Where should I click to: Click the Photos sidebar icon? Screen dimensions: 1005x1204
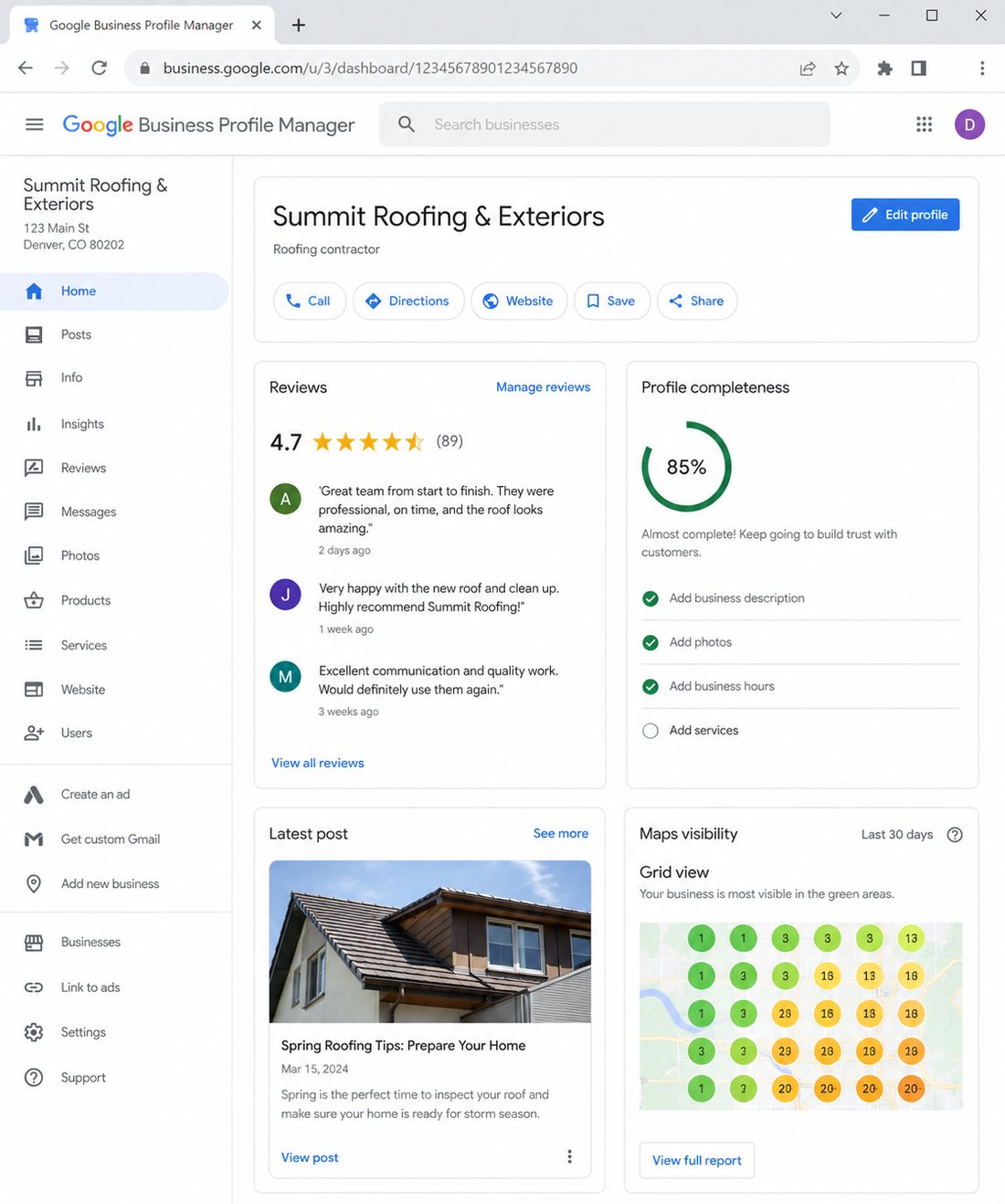pos(34,555)
